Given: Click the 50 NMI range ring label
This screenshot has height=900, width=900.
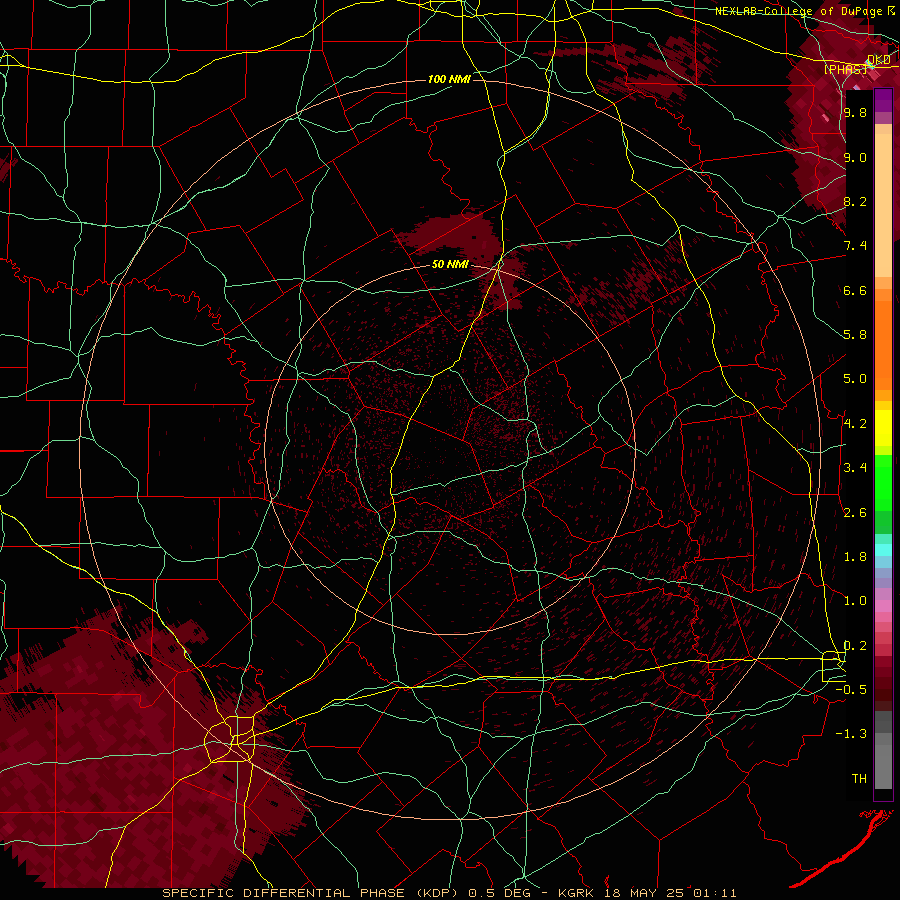Looking at the screenshot, I should [451, 264].
